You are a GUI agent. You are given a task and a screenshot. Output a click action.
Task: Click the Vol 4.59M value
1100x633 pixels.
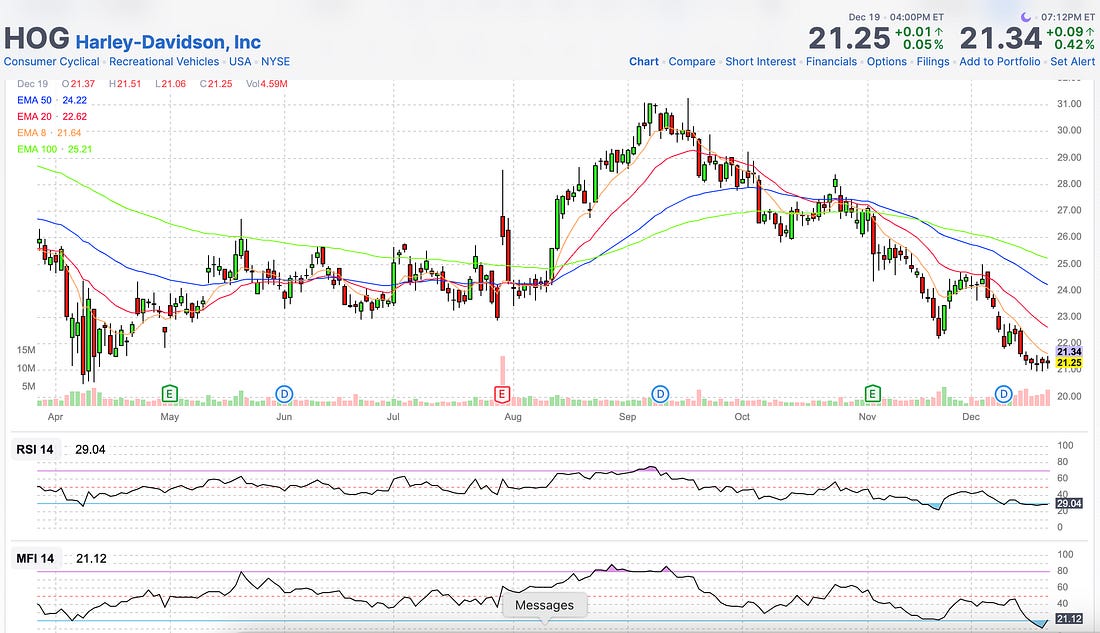coord(267,84)
